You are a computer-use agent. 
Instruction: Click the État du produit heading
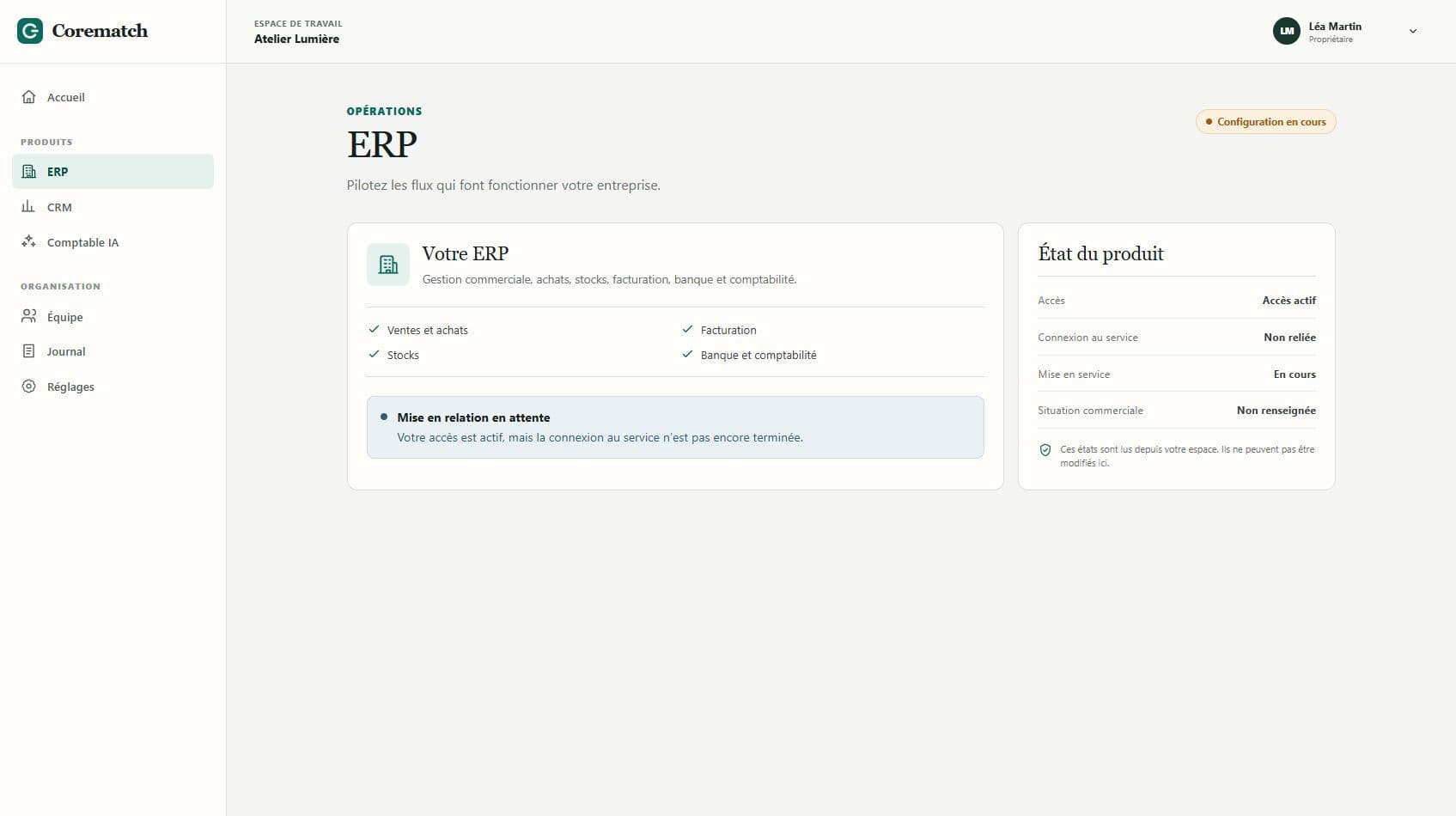1100,253
